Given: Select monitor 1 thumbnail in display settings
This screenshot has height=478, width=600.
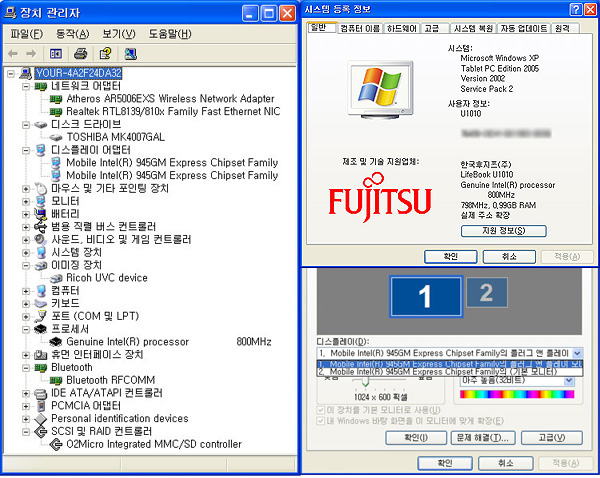Looking at the screenshot, I should click(426, 297).
